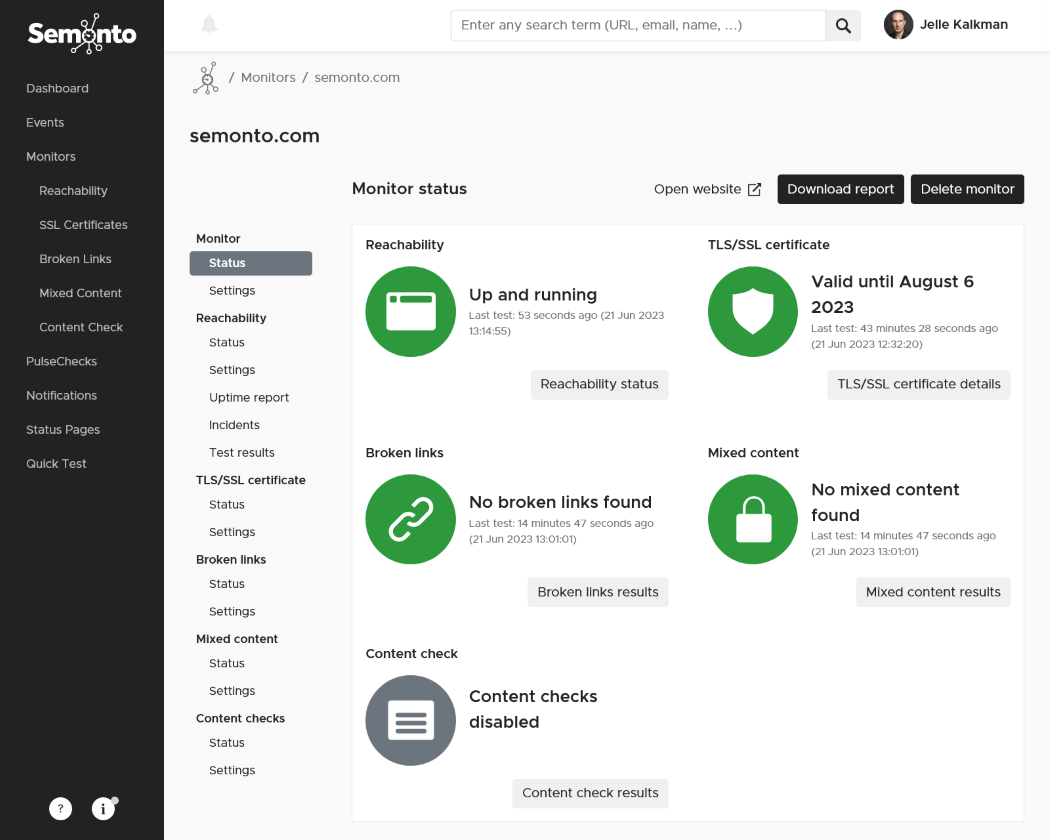Open Status Pages in the sidebar

[63, 430]
